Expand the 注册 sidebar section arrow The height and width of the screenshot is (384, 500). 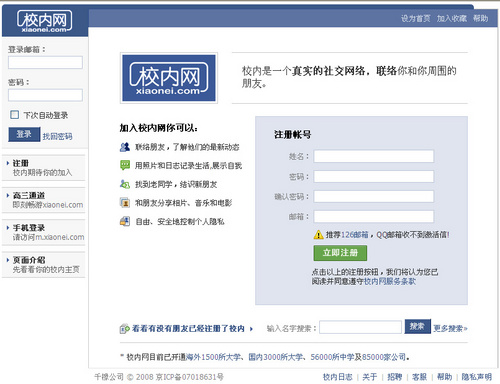(8, 163)
